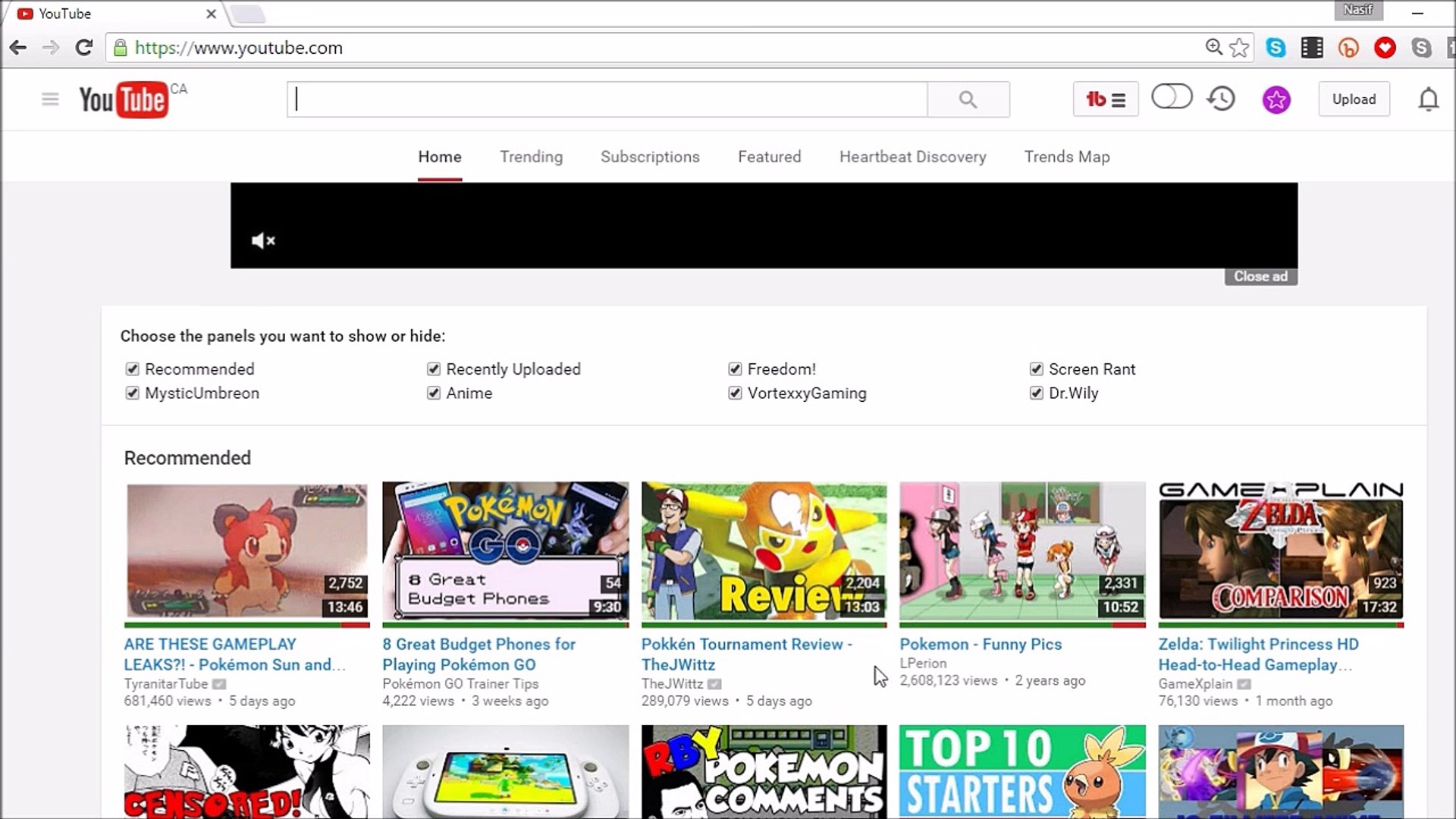The height and width of the screenshot is (819, 1456).
Task: Switch to the Trending tab
Action: pos(531,157)
